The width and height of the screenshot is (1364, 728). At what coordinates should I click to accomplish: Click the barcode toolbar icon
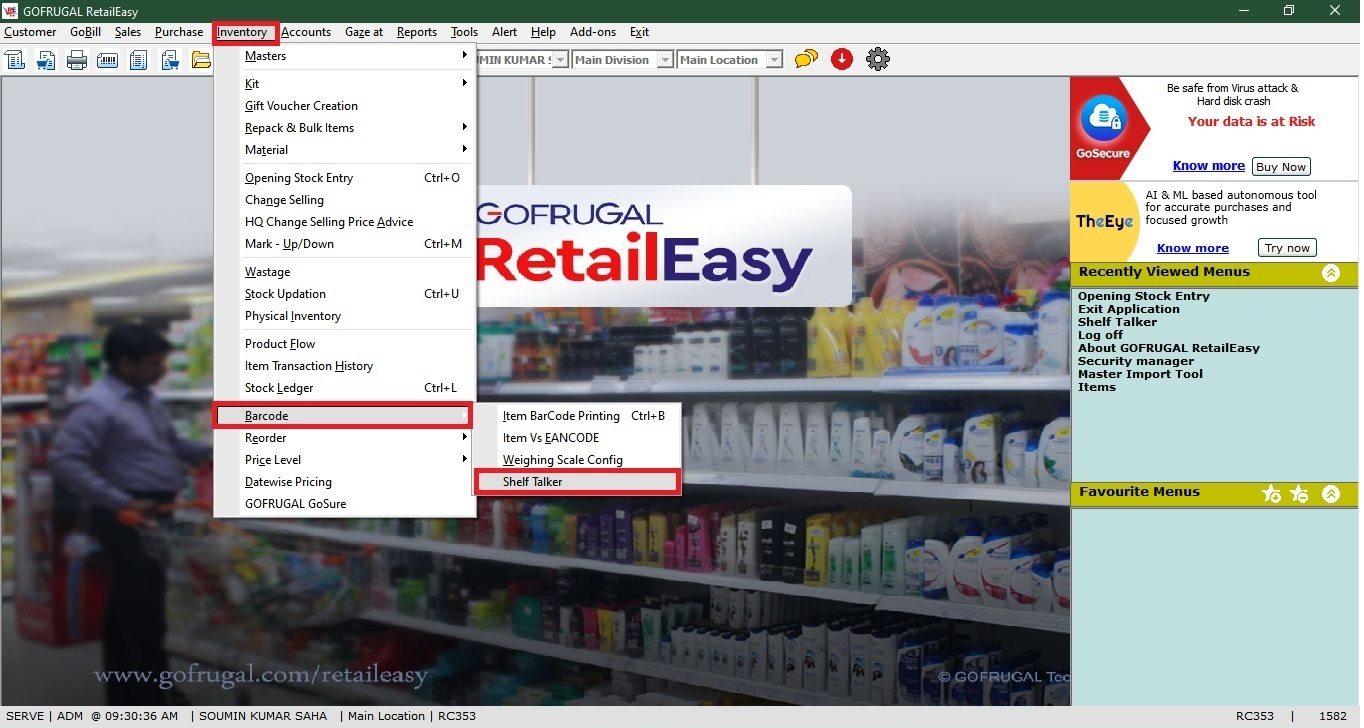coord(108,60)
